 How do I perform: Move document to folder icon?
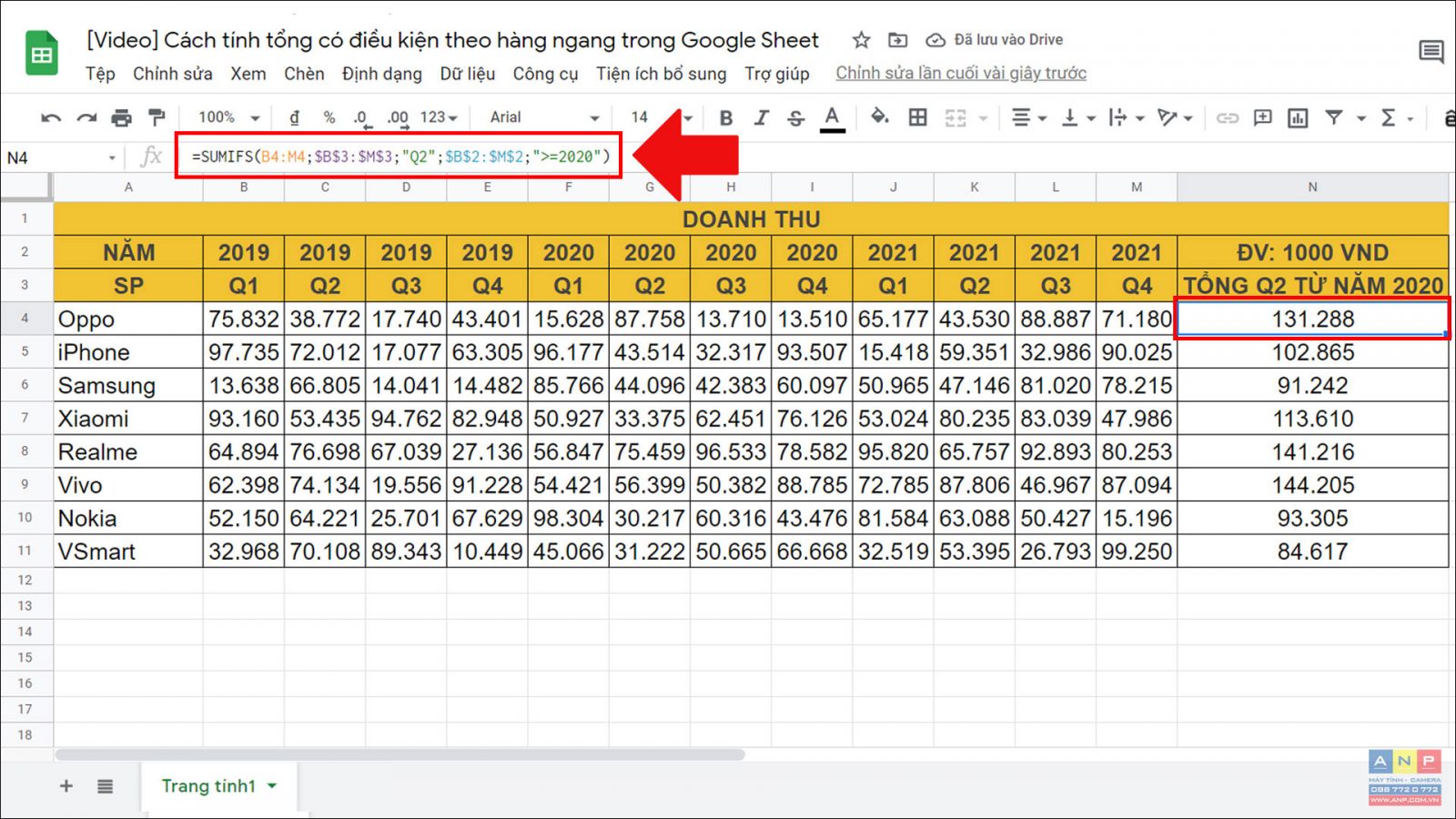coord(897,40)
